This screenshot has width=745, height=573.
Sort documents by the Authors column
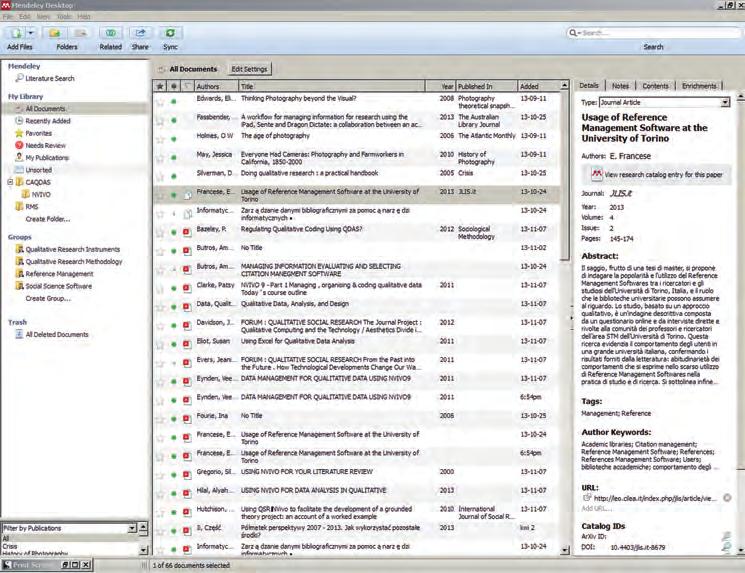point(216,86)
